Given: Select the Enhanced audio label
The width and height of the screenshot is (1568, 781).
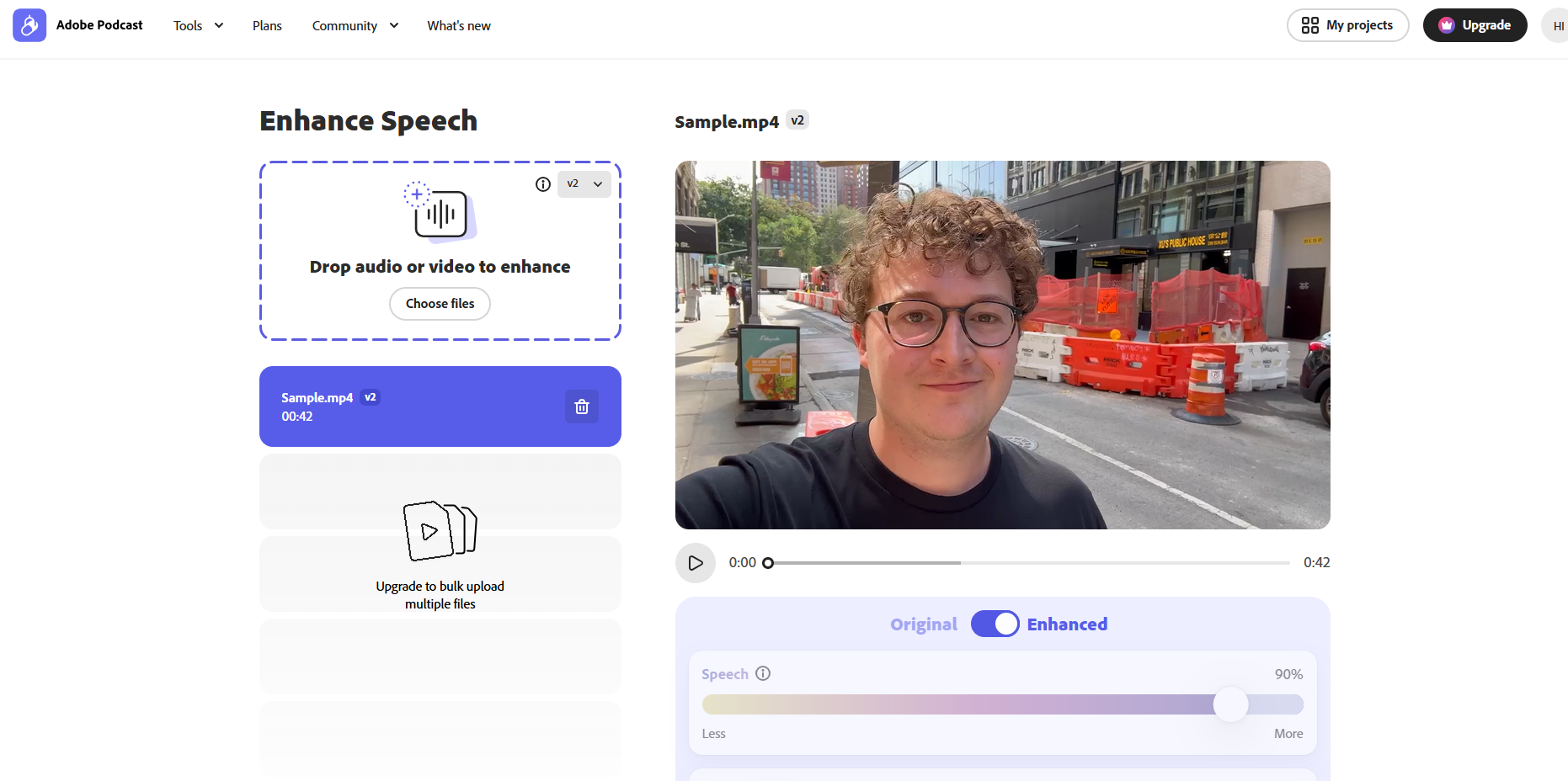Looking at the screenshot, I should coord(1067,624).
